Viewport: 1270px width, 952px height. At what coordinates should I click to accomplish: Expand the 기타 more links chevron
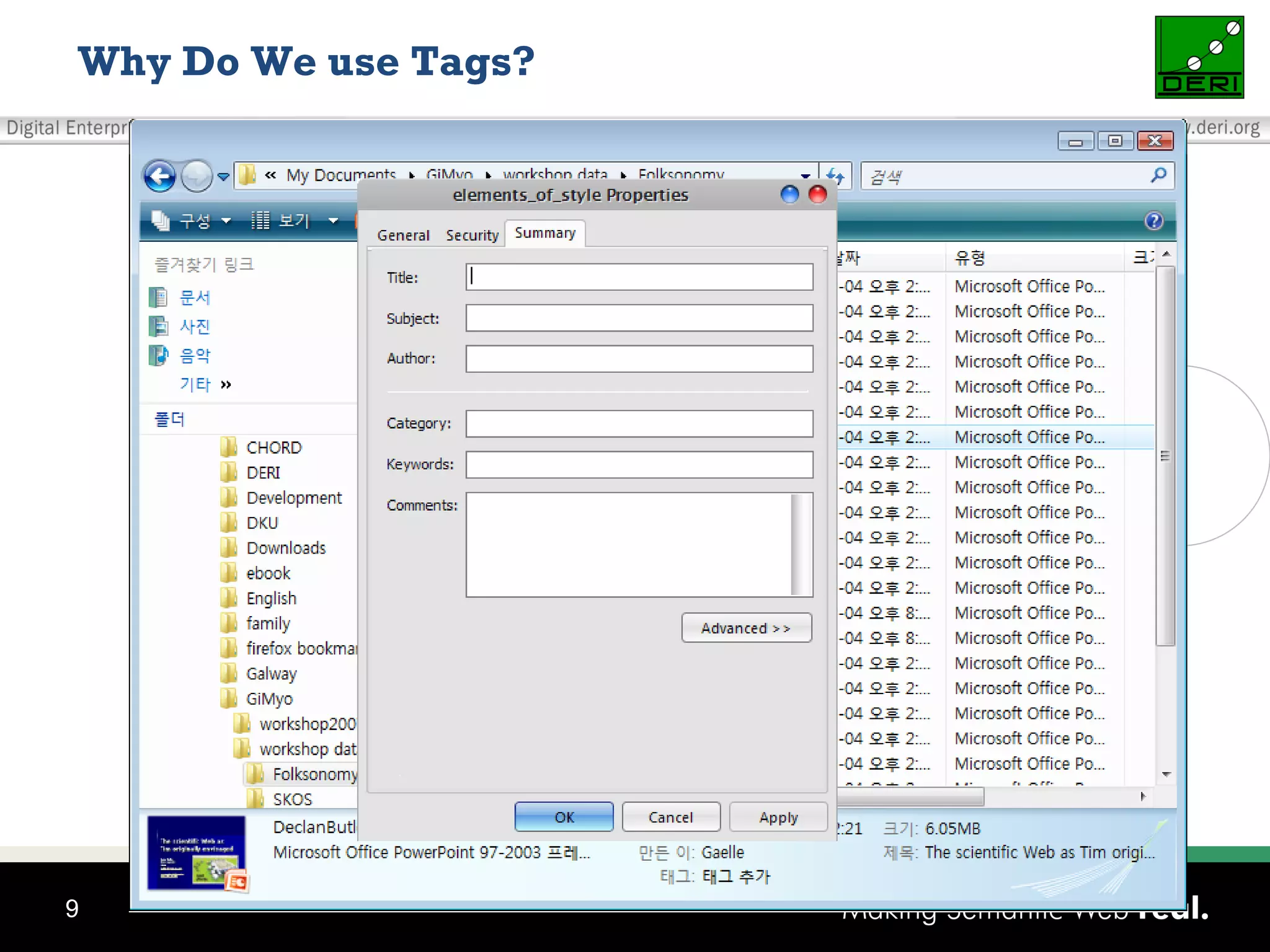point(226,385)
